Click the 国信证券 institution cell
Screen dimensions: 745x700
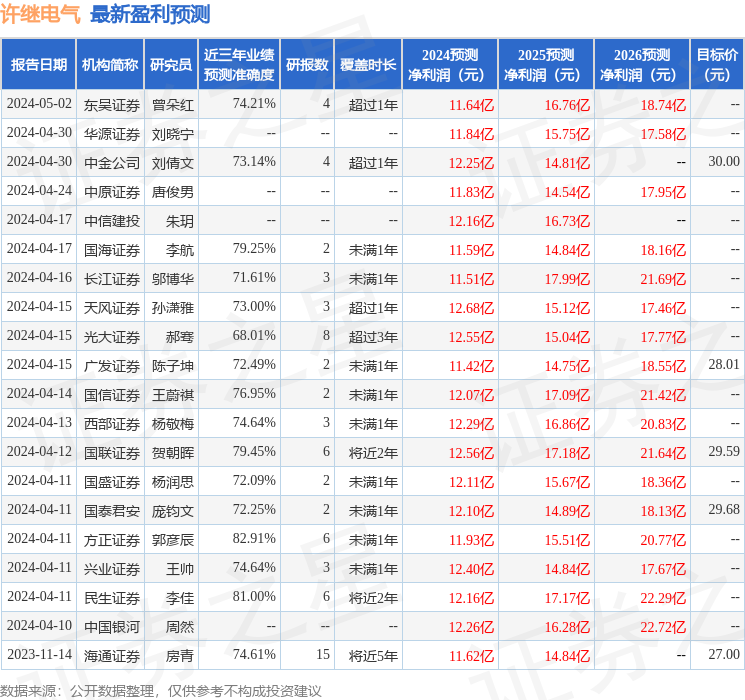click(112, 395)
